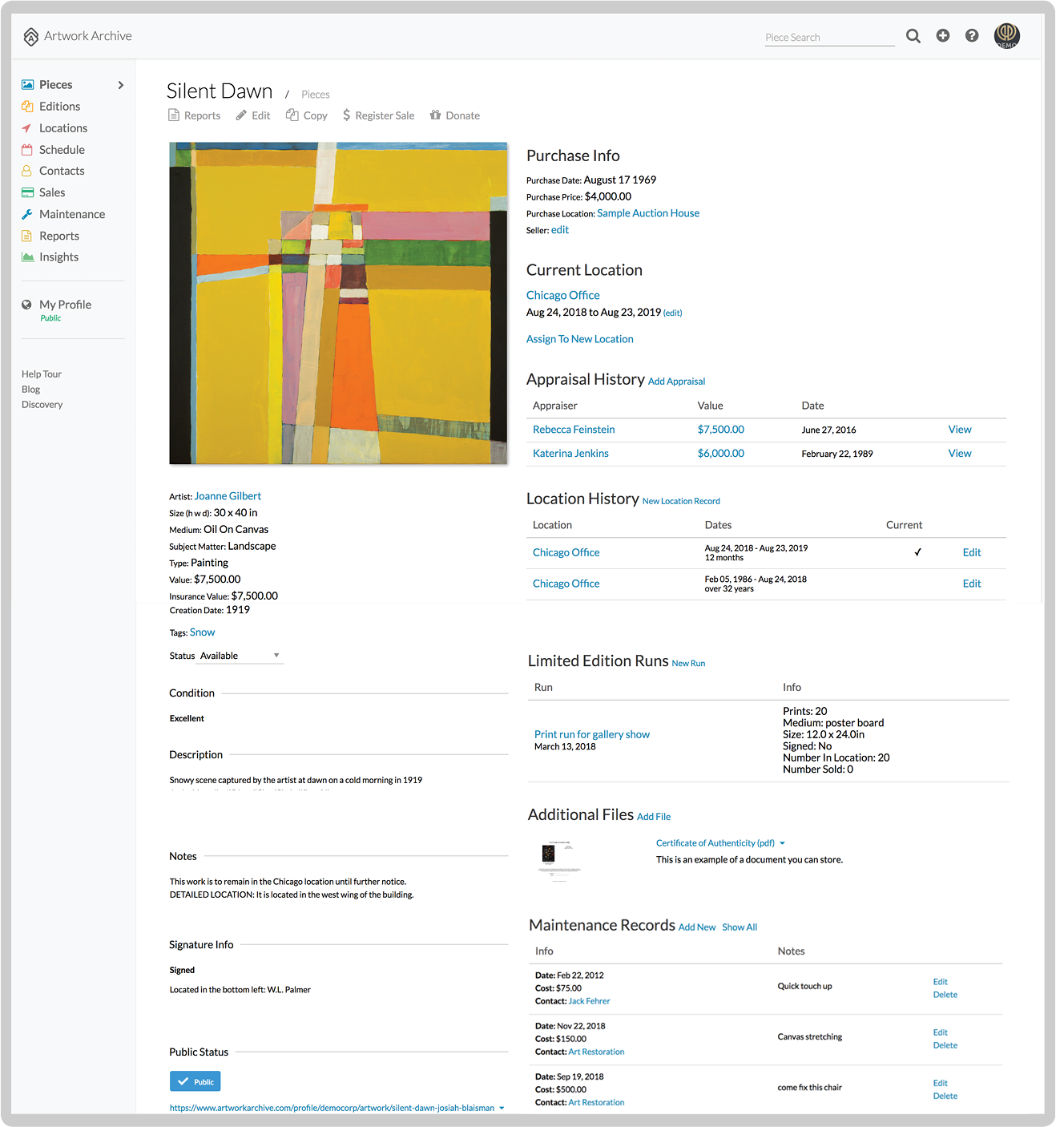Image resolution: width=1064 pixels, height=1127 pixels.
Task: Click the Insights chart icon in sidebar
Action: click(x=27, y=257)
